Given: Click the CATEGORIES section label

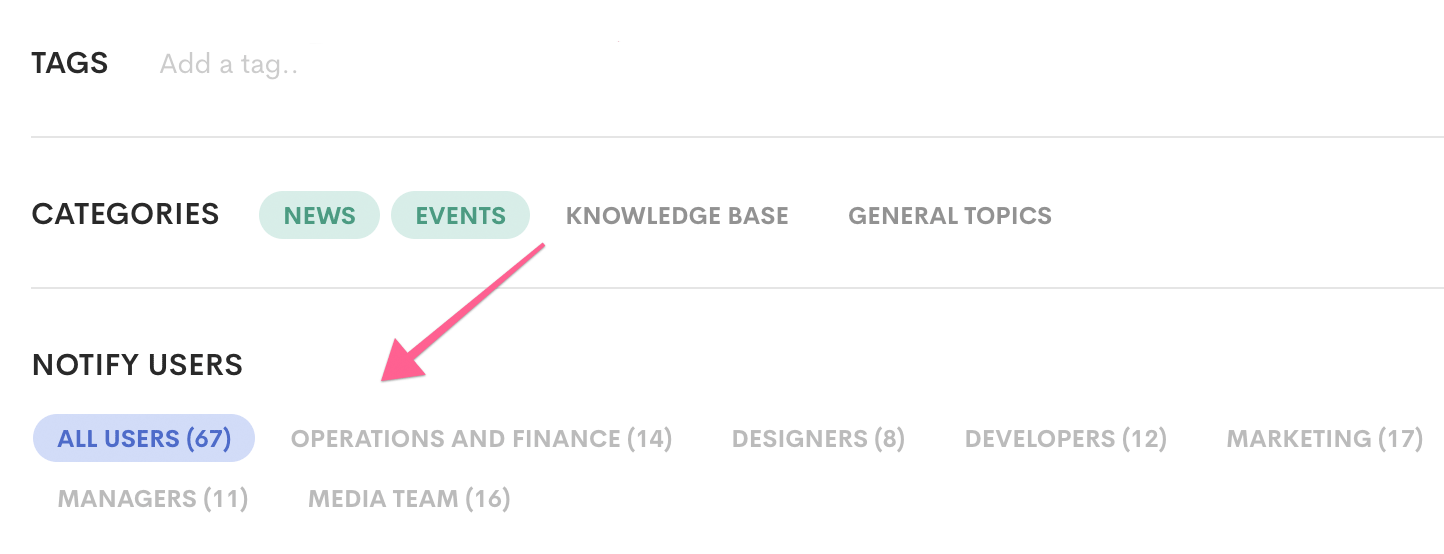Looking at the screenshot, I should (125, 214).
